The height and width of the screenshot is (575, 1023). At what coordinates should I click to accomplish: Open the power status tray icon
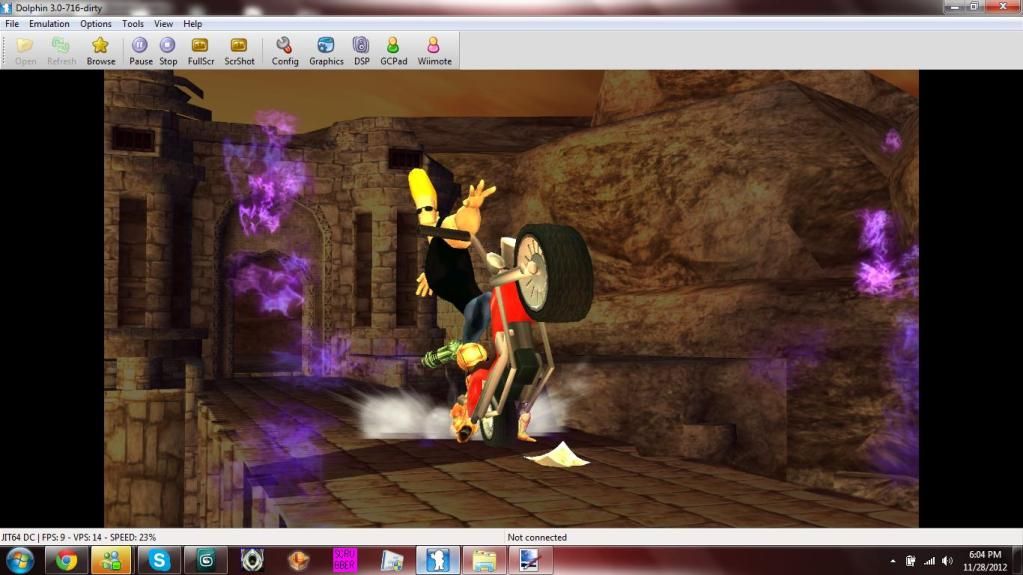(x=910, y=561)
